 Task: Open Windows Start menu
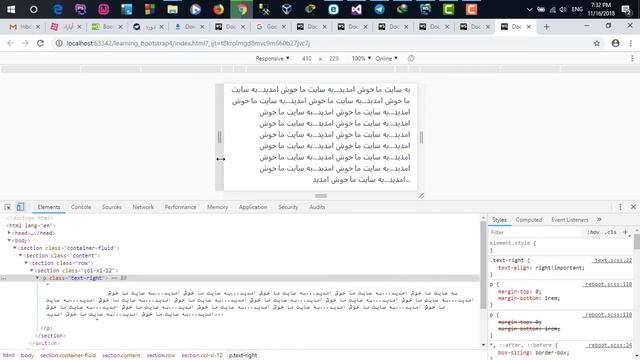pos(11,9)
